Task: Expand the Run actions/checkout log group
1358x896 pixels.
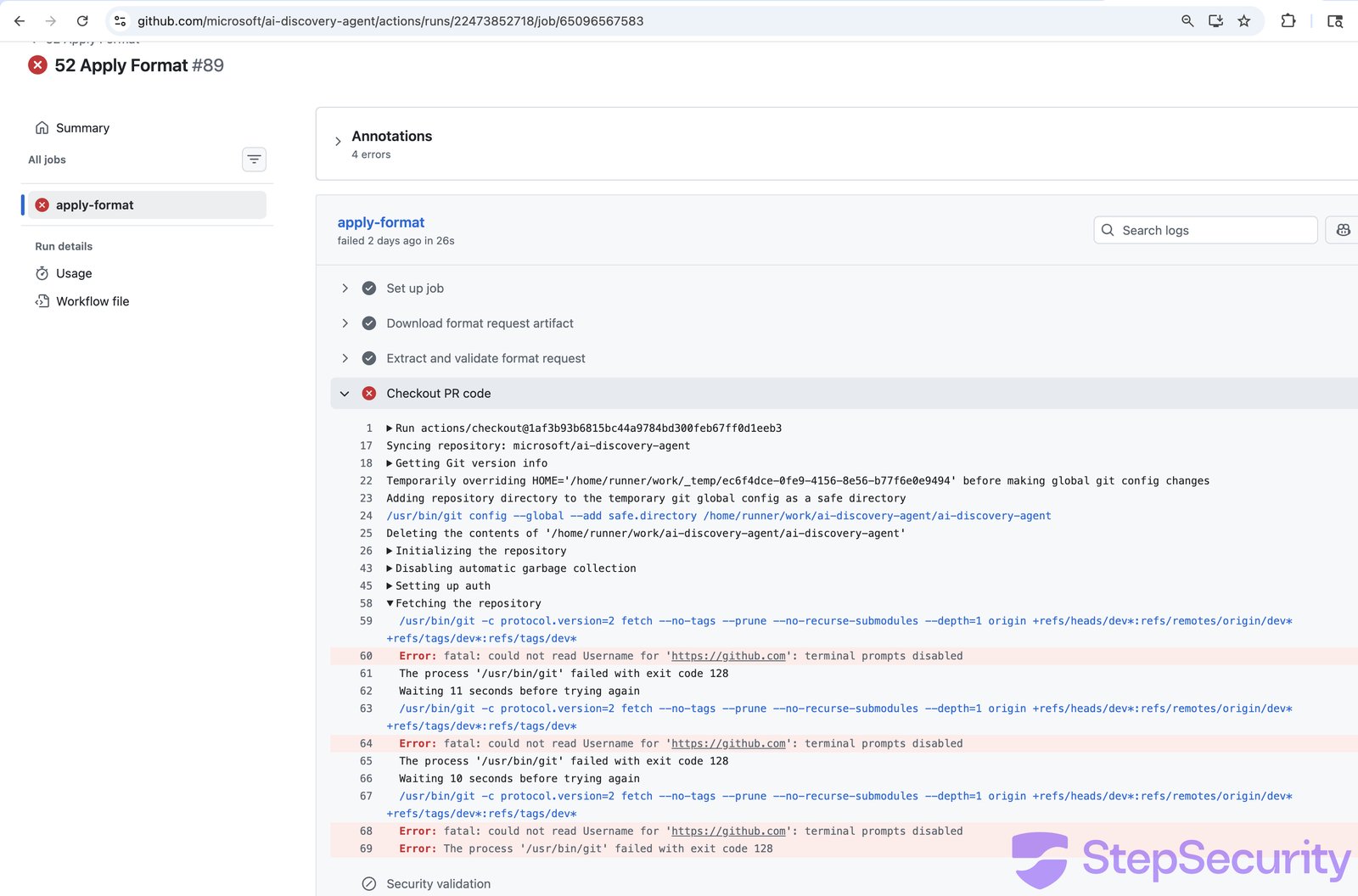Action: click(x=390, y=428)
